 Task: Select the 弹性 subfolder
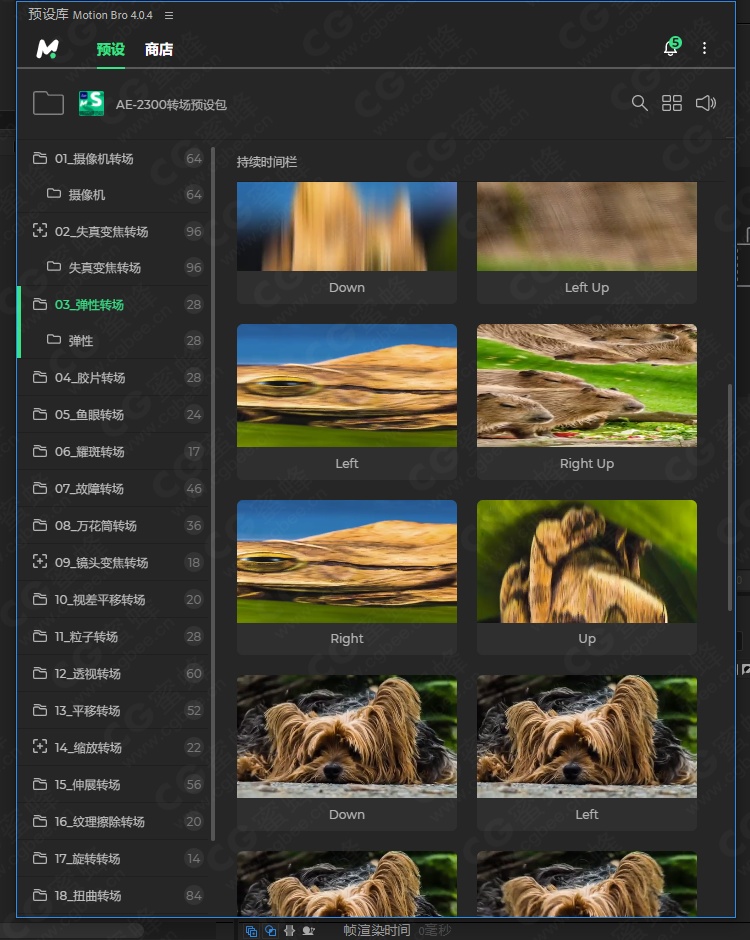coord(114,341)
